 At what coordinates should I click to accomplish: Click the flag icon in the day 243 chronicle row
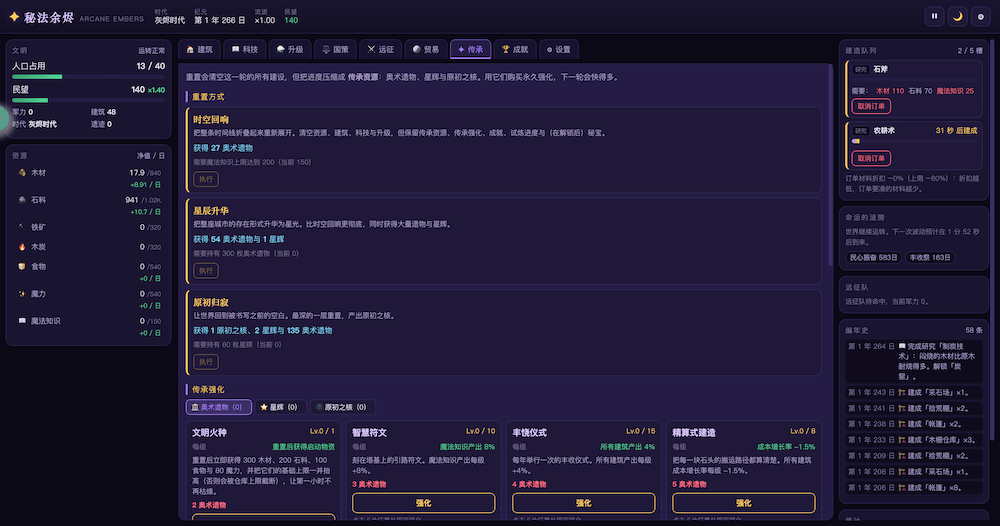[x=902, y=392]
